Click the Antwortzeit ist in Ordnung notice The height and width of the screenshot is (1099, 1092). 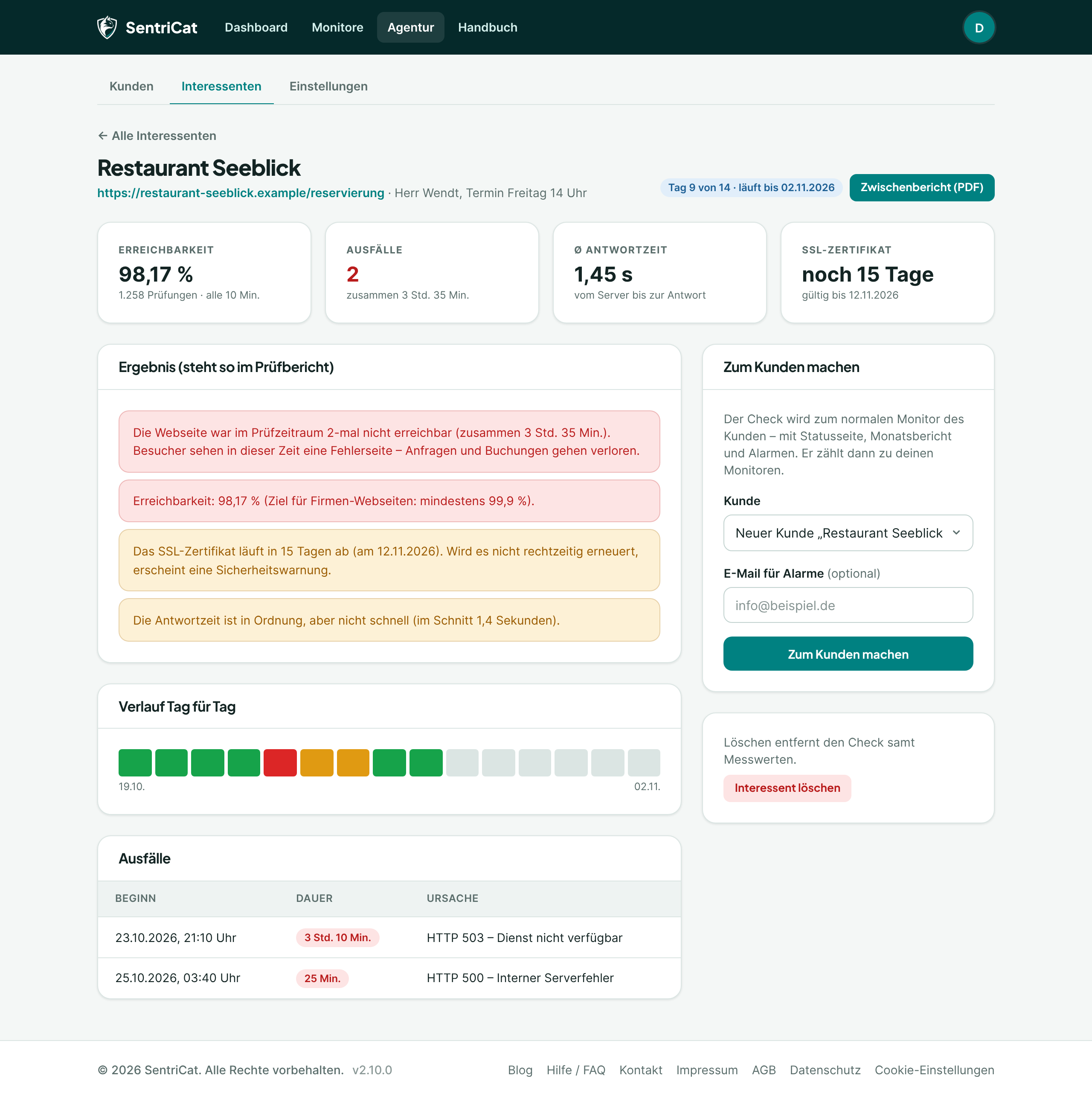pos(389,621)
